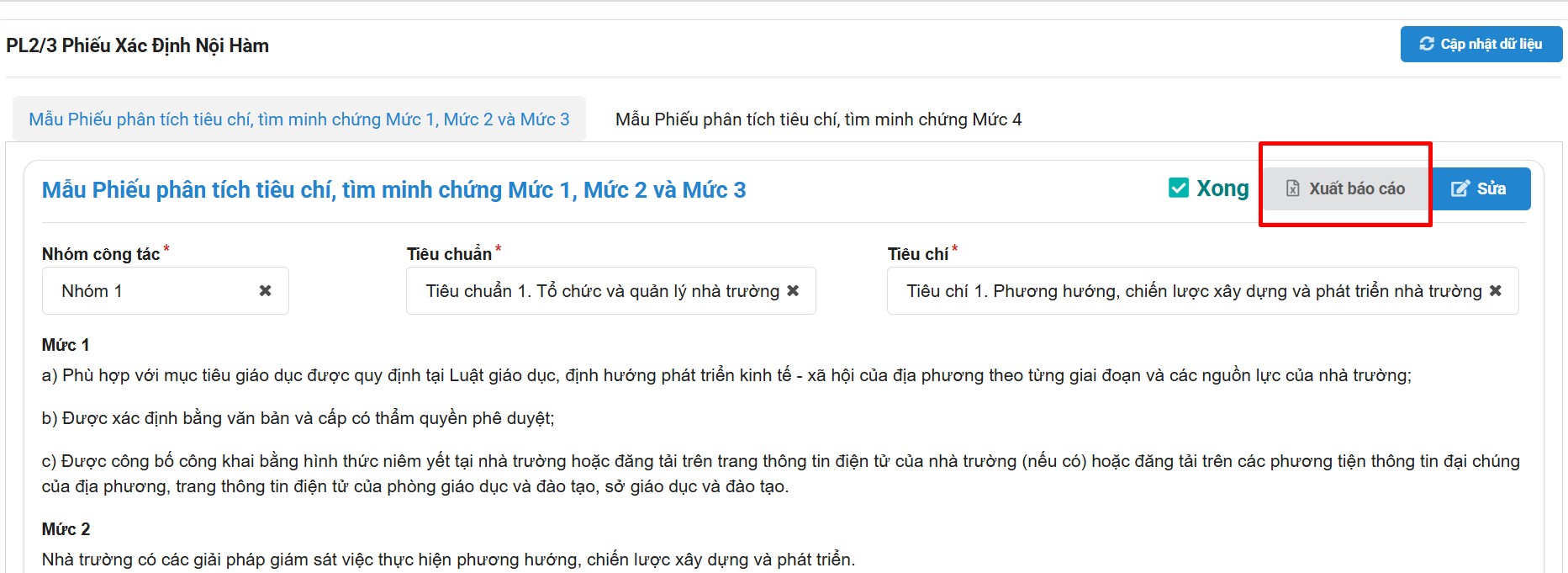Click the refresh icon in Cập nhật dữ liệu
The image size is (1568, 573).
tap(1427, 44)
